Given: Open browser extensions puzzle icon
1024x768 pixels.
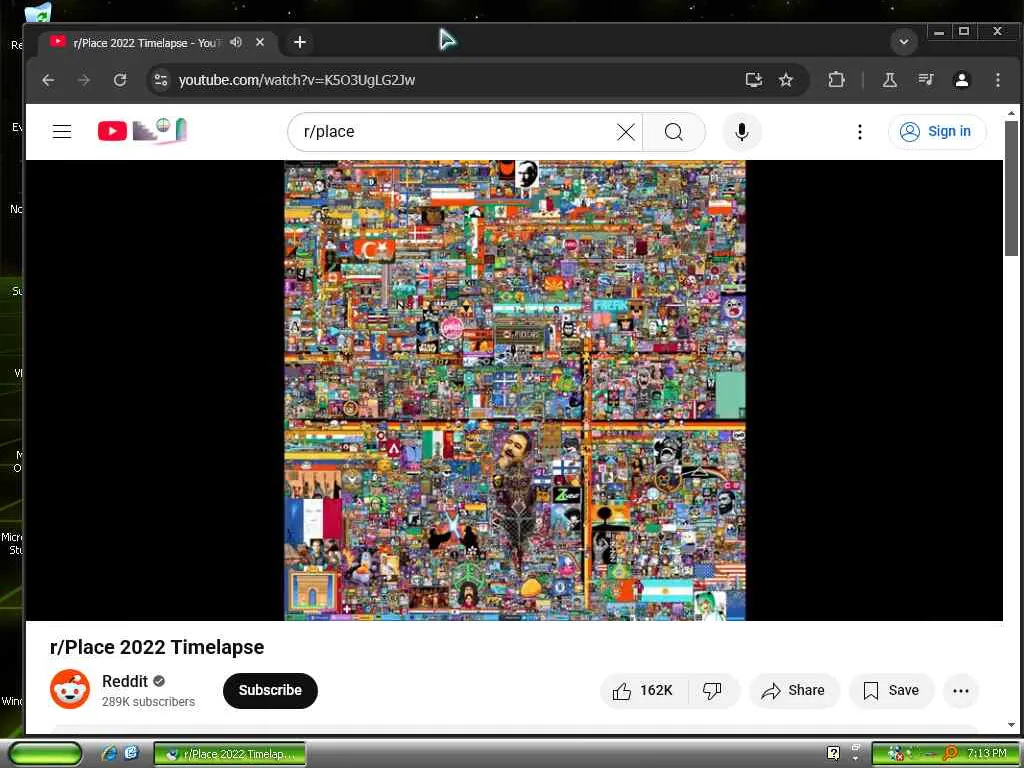Looking at the screenshot, I should [x=836, y=80].
